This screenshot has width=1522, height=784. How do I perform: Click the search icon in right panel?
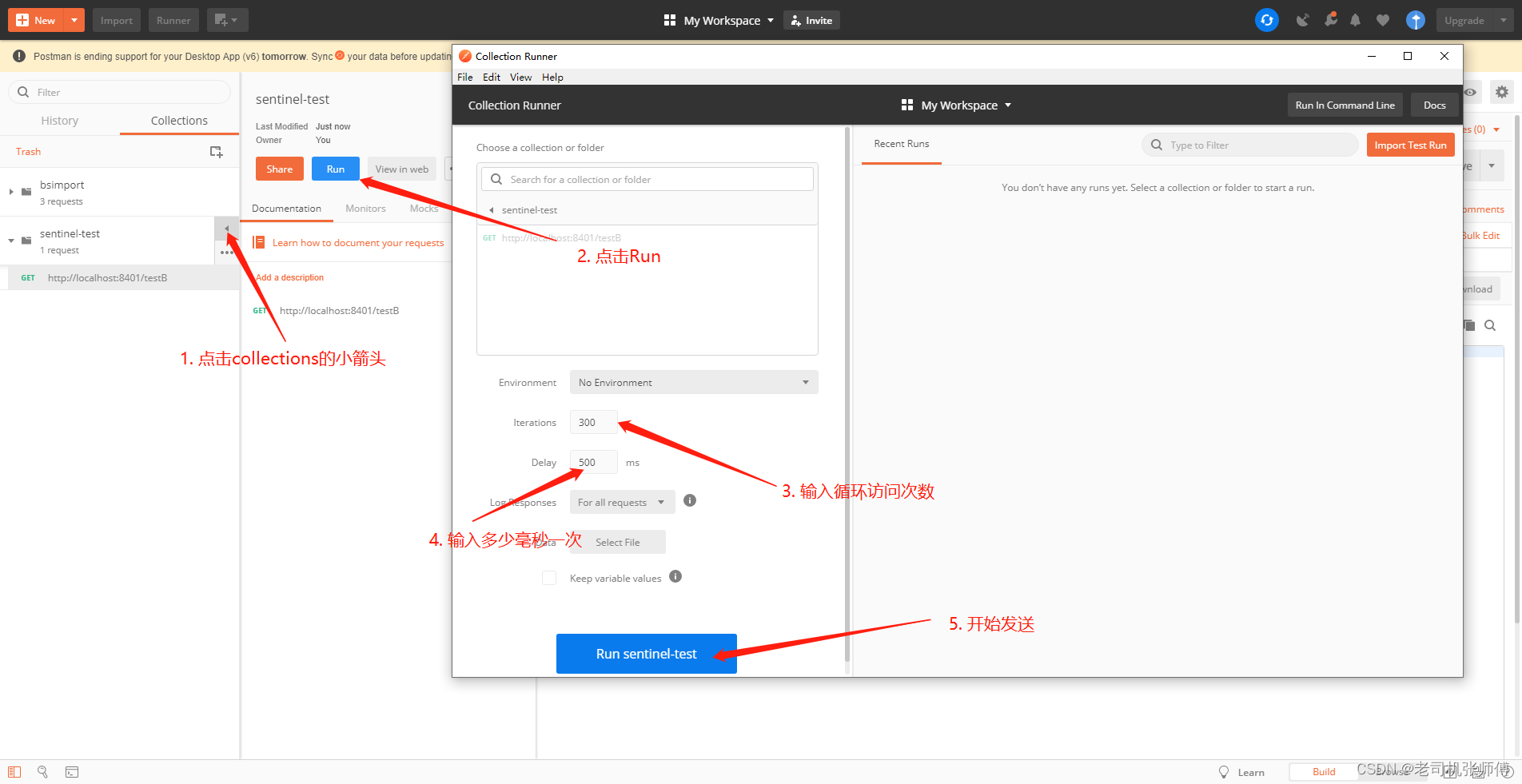point(1490,325)
